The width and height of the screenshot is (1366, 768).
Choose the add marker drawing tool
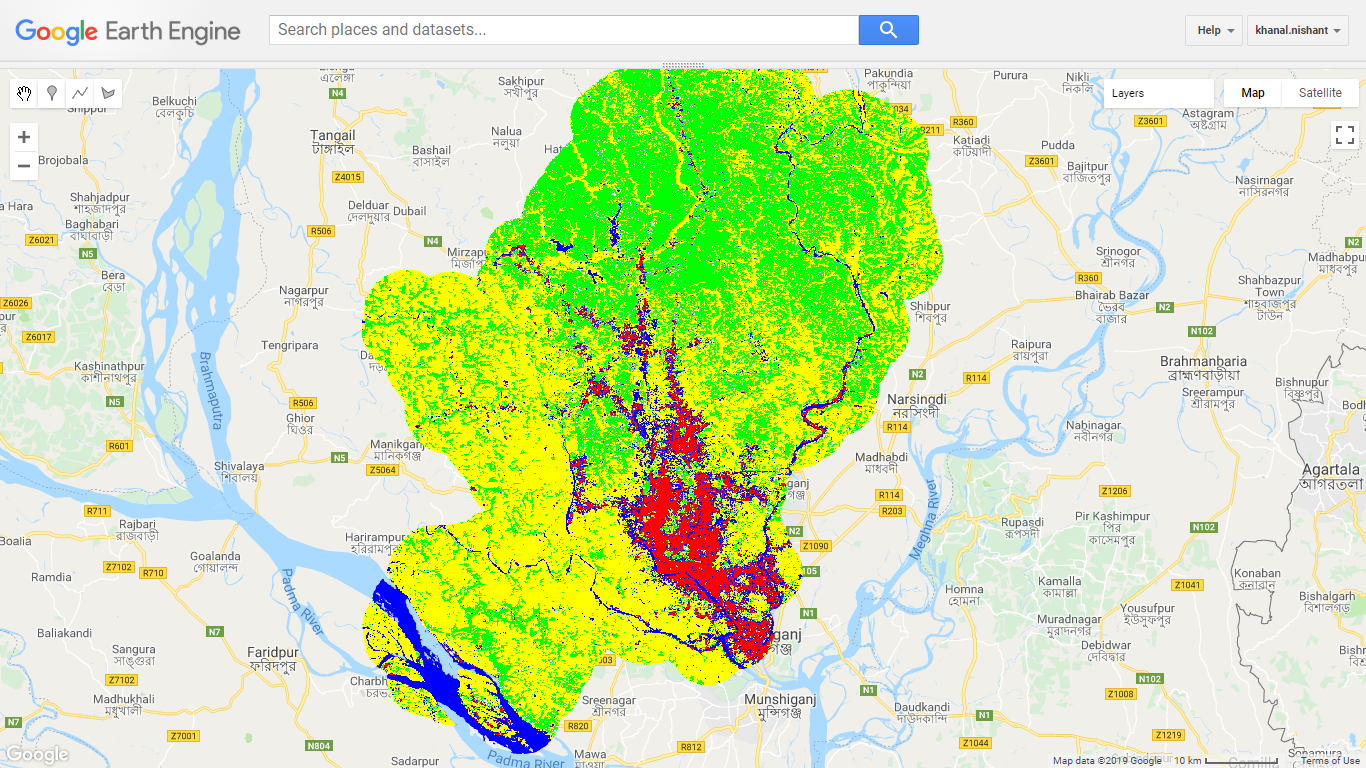[x=52, y=93]
